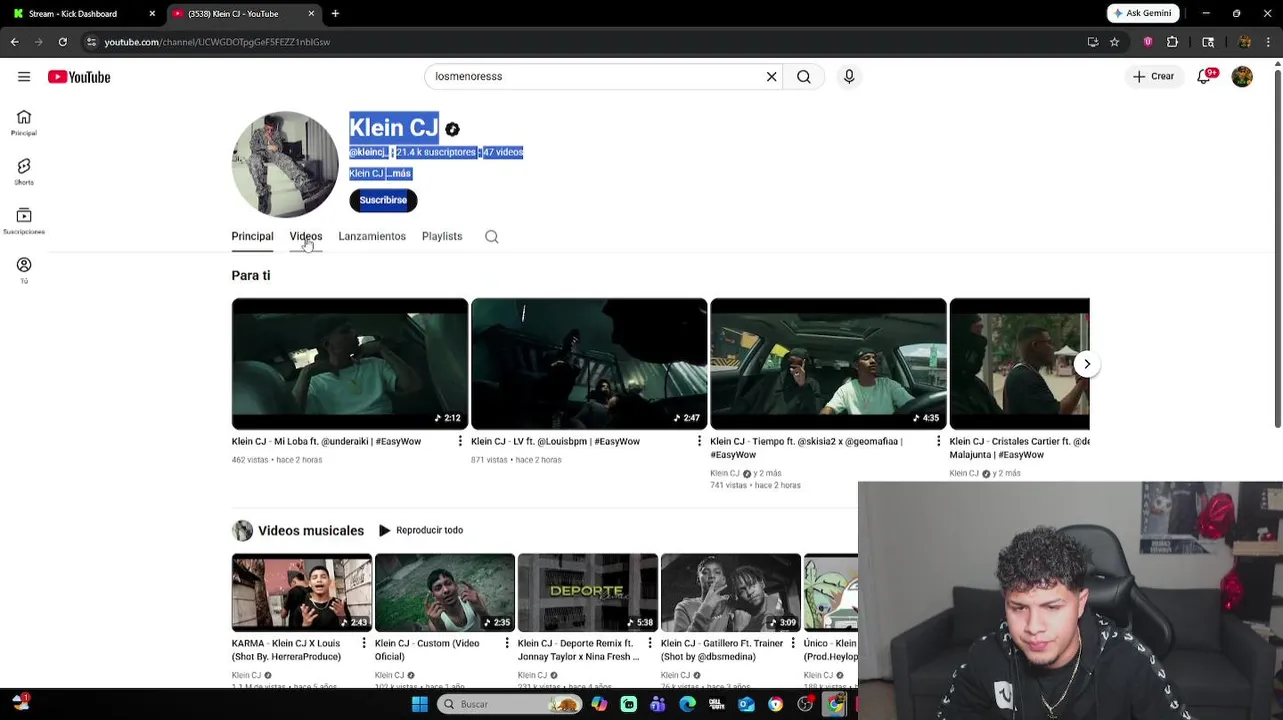Select the Videos channel tab
1283x720 pixels.
(306, 237)
